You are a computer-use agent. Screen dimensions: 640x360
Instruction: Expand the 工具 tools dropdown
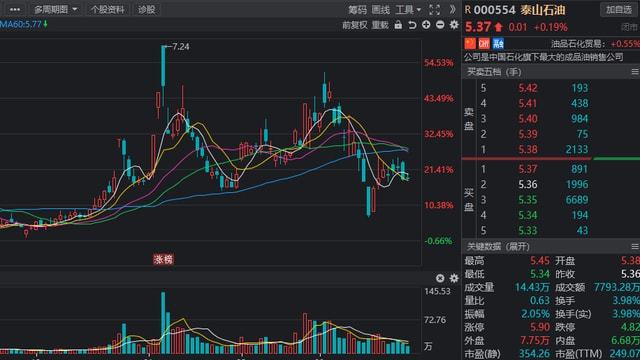(408, 9)
